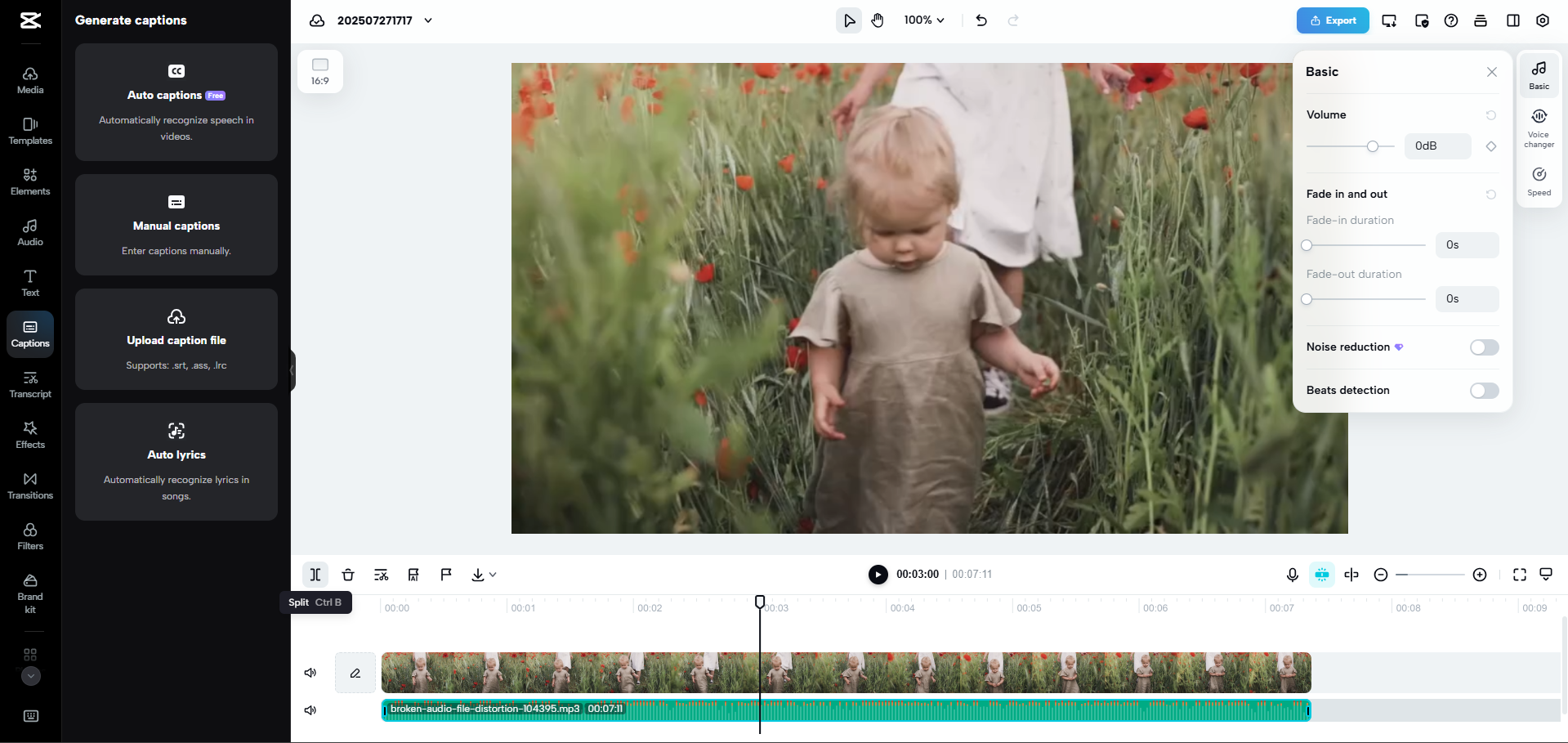Screen dimensions: 1568x743
Task: Delete the selected clip with the trash icon
Action: point(348,575)
